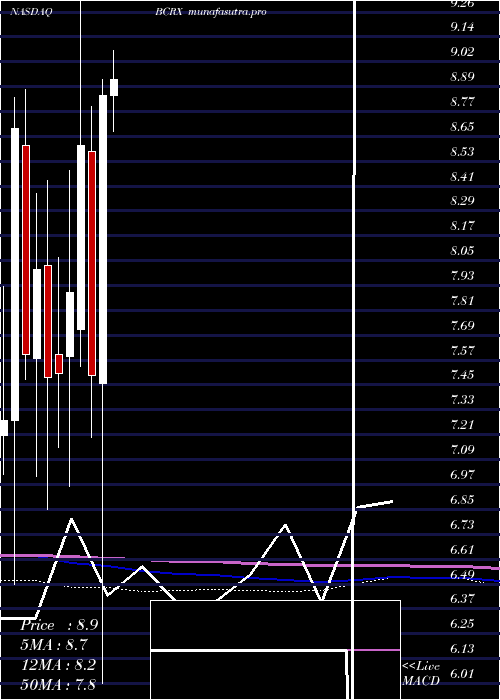The height and width of the screenshot is (700, 500).
Task: Click the 7.09 price axis label
Action: tap(462, 450)
